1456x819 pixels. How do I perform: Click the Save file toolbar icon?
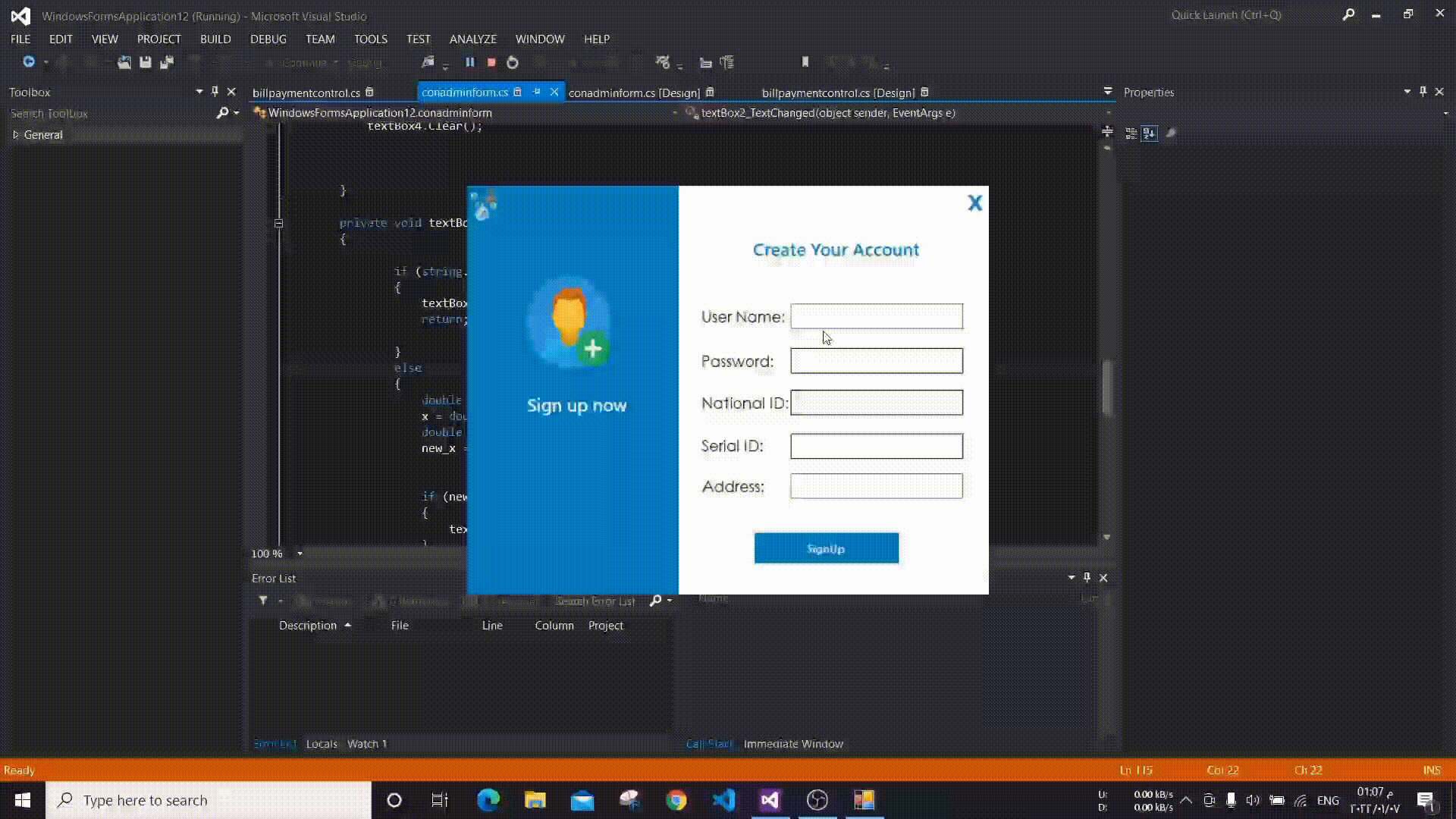[146, 63]
